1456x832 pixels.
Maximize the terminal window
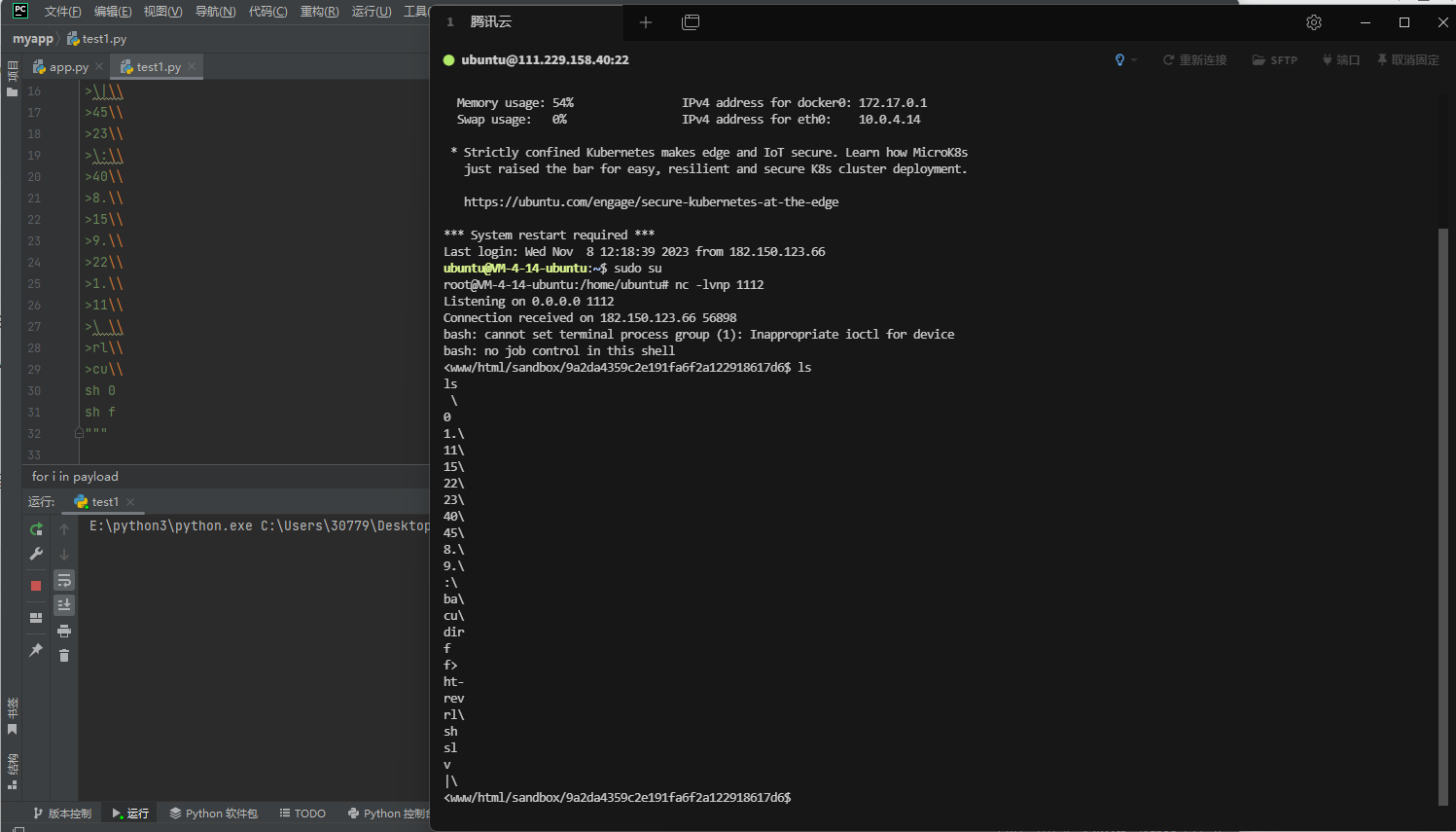tap(1404, 21)
